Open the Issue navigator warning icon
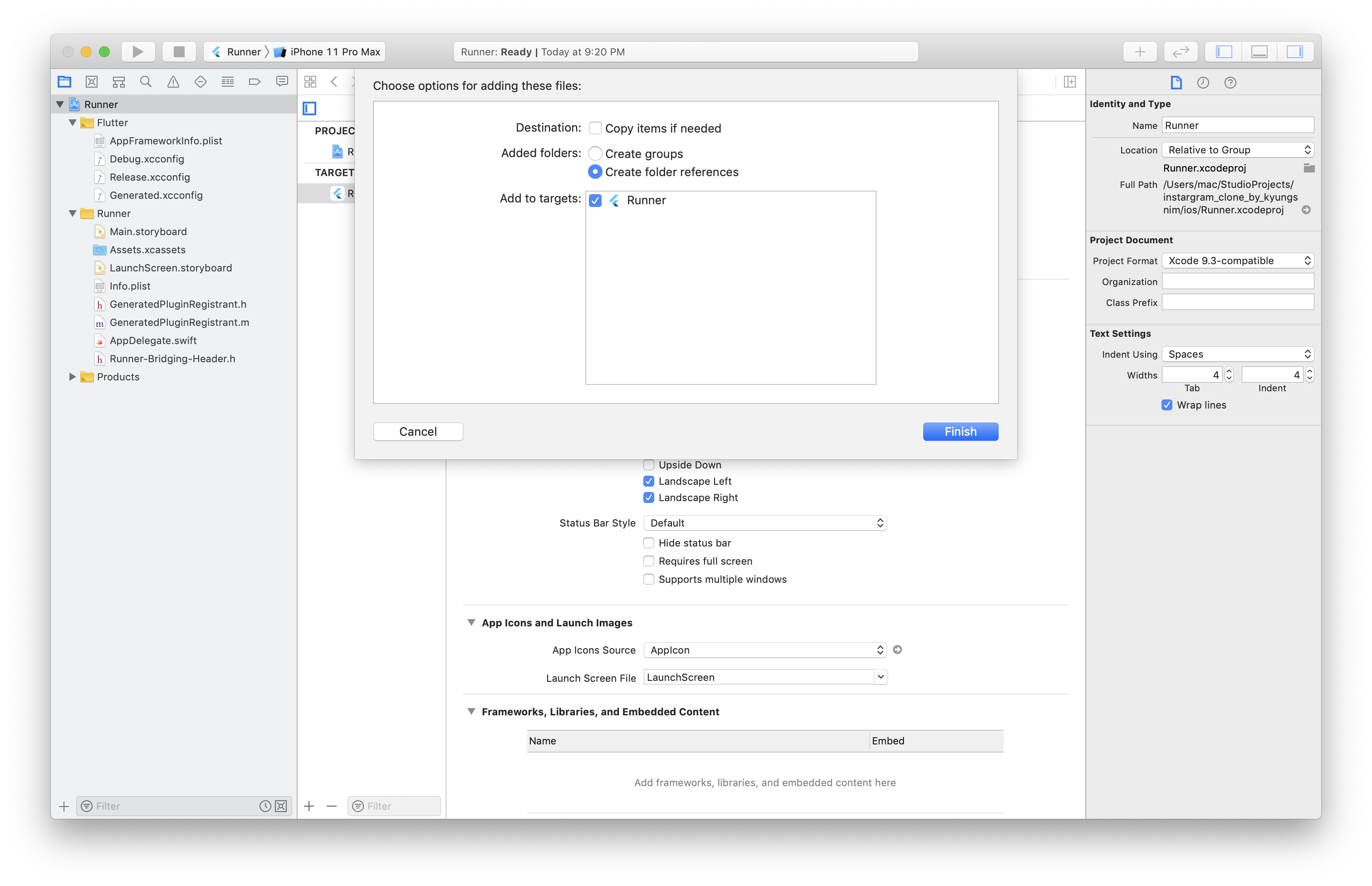This screenshot has height=886, width=1372. (173, 82)
